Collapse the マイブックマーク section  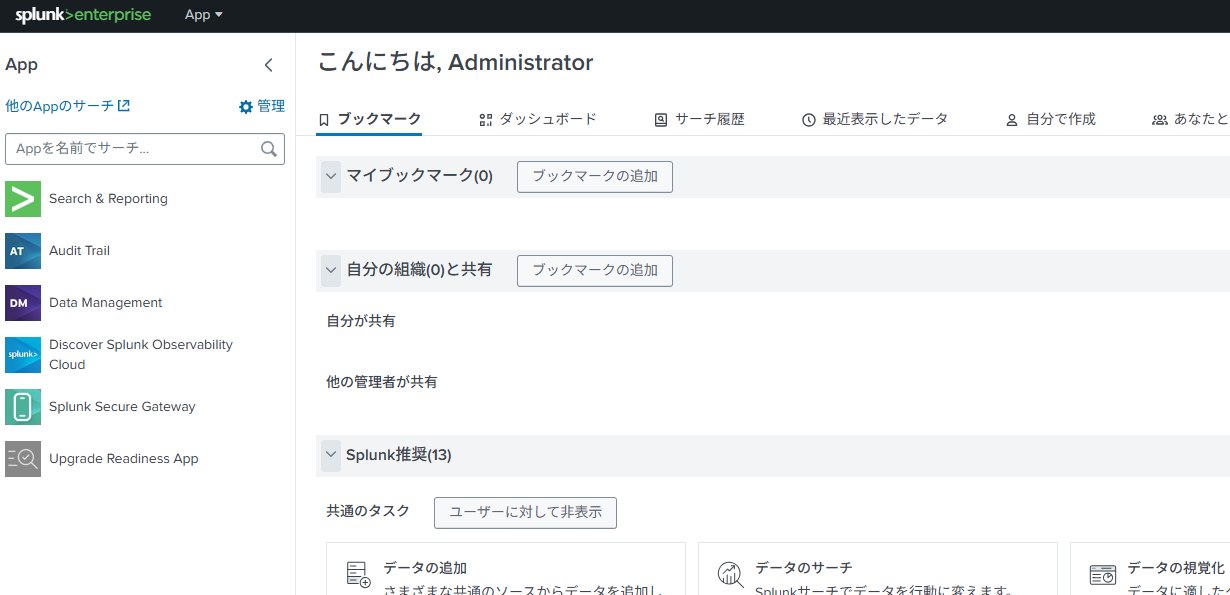click(x=331, y=176)
